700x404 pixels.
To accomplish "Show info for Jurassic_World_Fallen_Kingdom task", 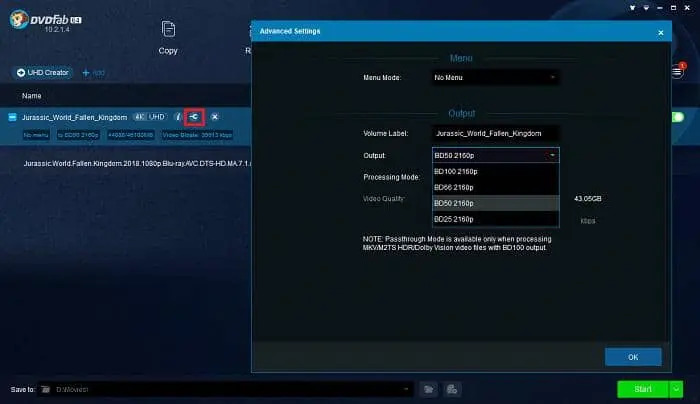I will click(178, 117).
